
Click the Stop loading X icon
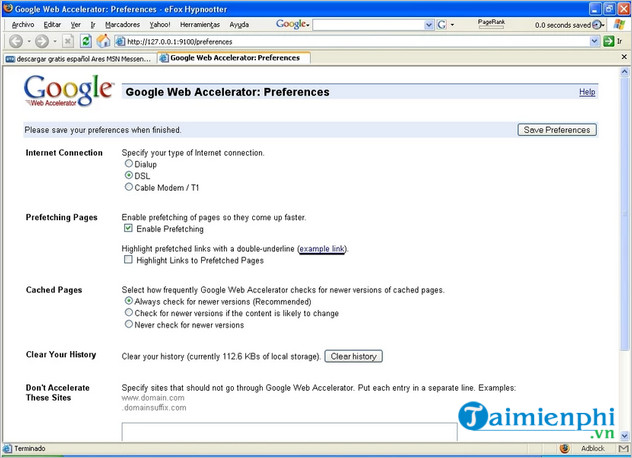click(68, 41)
